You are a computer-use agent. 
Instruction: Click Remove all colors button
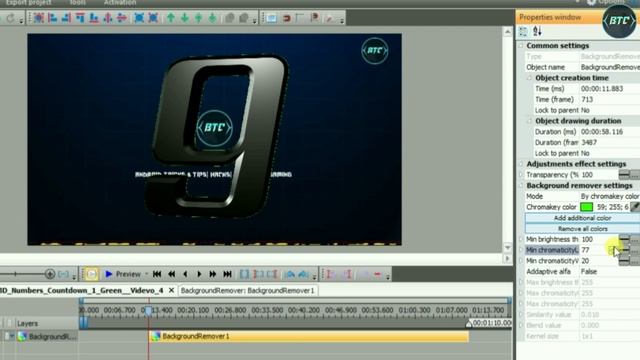coord(582,229)
